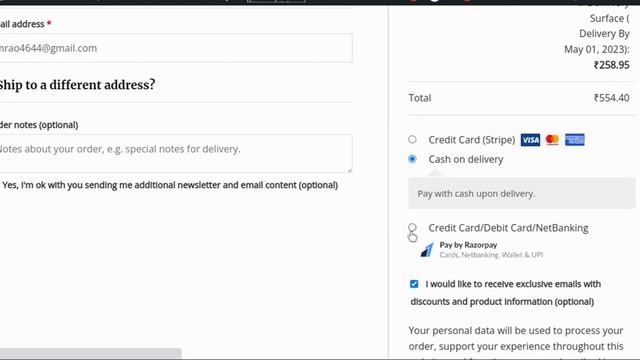Choose Credit Card/Debit Card/NetBanking radio option

point(412,227)
